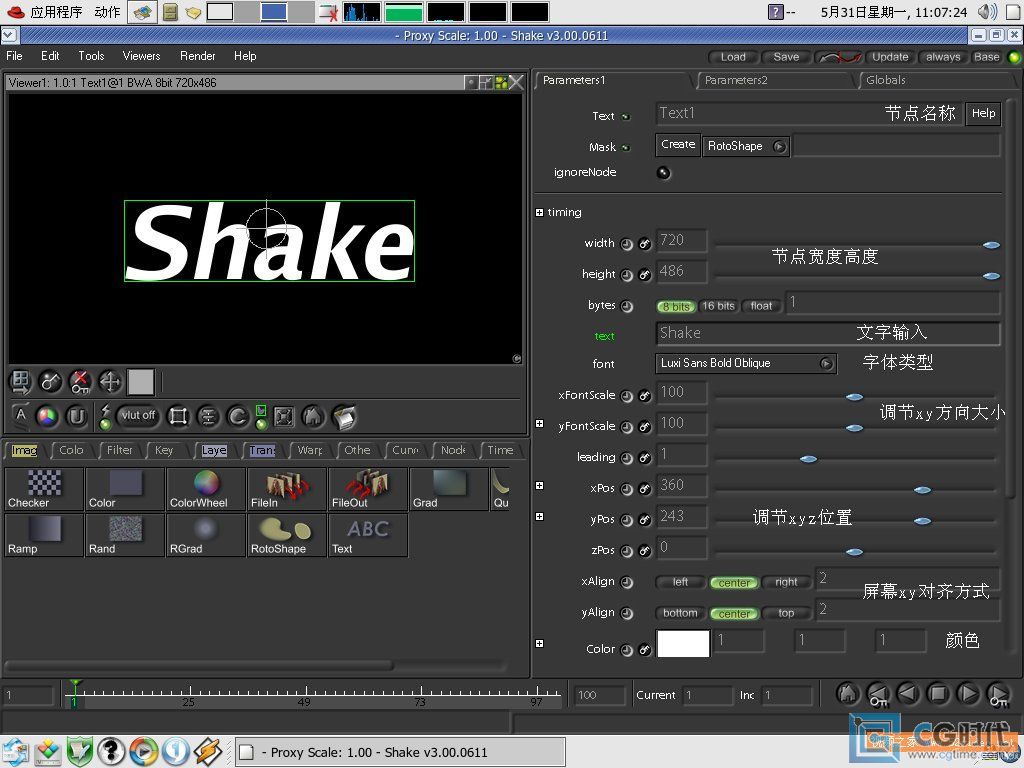This screenshot has height=768, width=1024.
Task: Click the A icon in the viewer toolbar
Action: click(21, 415)
